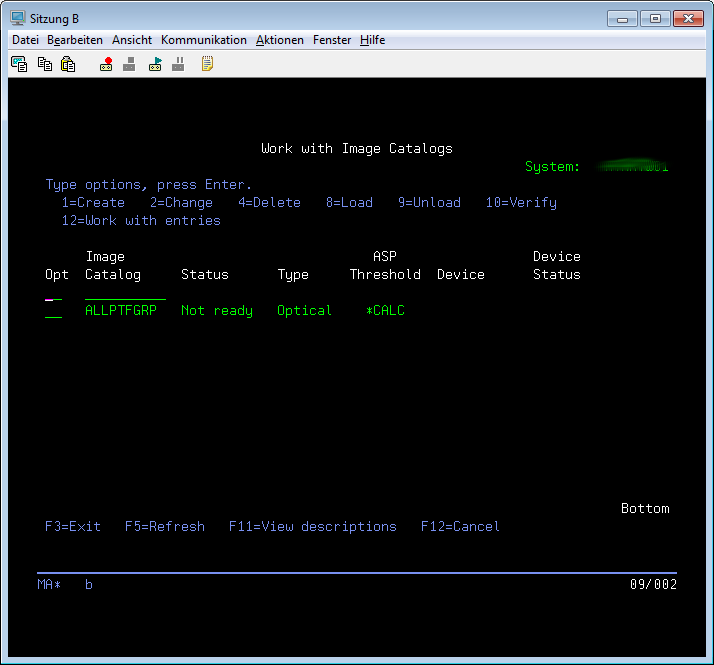Click F3=Exit function key label

tap(73, 527)
